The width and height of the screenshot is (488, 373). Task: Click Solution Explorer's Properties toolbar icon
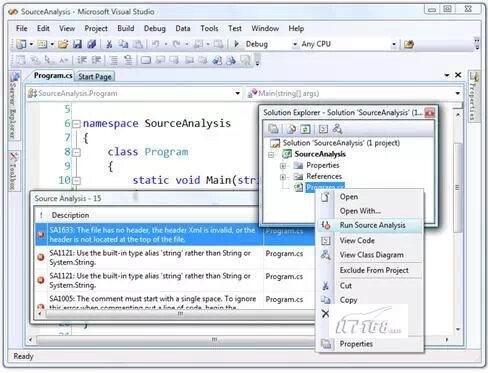(x=274, y=129)
